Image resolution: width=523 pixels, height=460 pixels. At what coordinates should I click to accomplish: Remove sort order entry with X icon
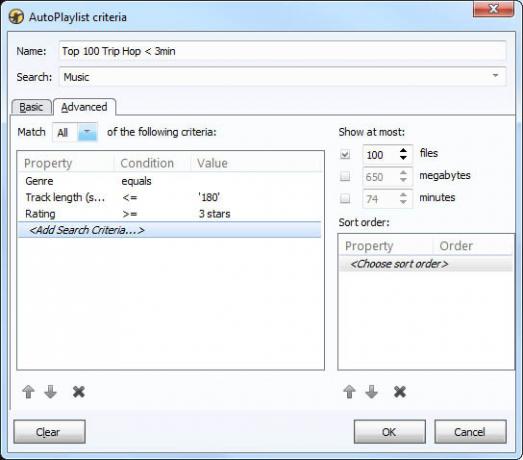400,392
